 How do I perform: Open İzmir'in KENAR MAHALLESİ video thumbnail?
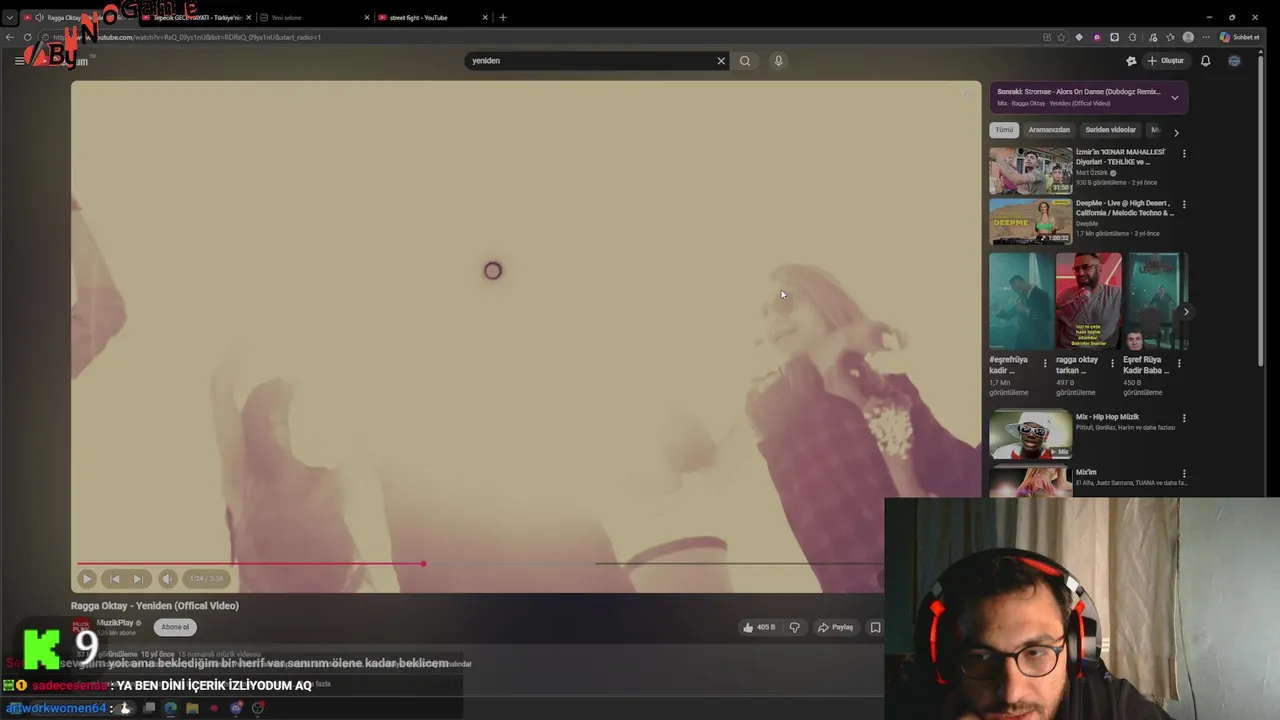point(1031,171)
